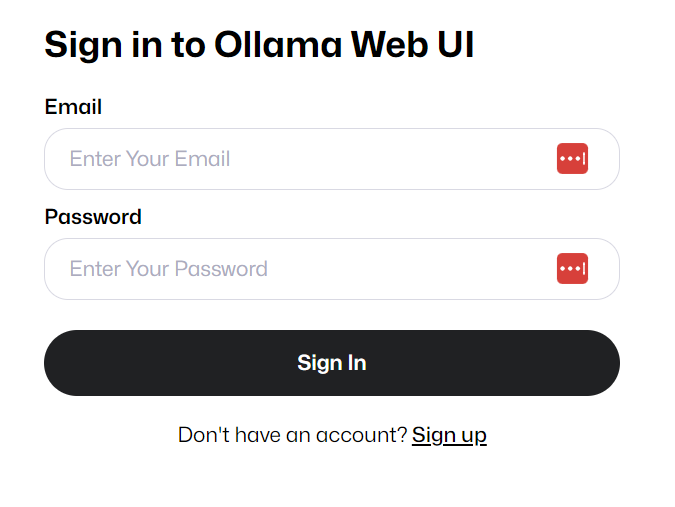Click the Enter Your Email input field
Image resolution: width=675 pixels, height=507 pixels.
(300, 159)
